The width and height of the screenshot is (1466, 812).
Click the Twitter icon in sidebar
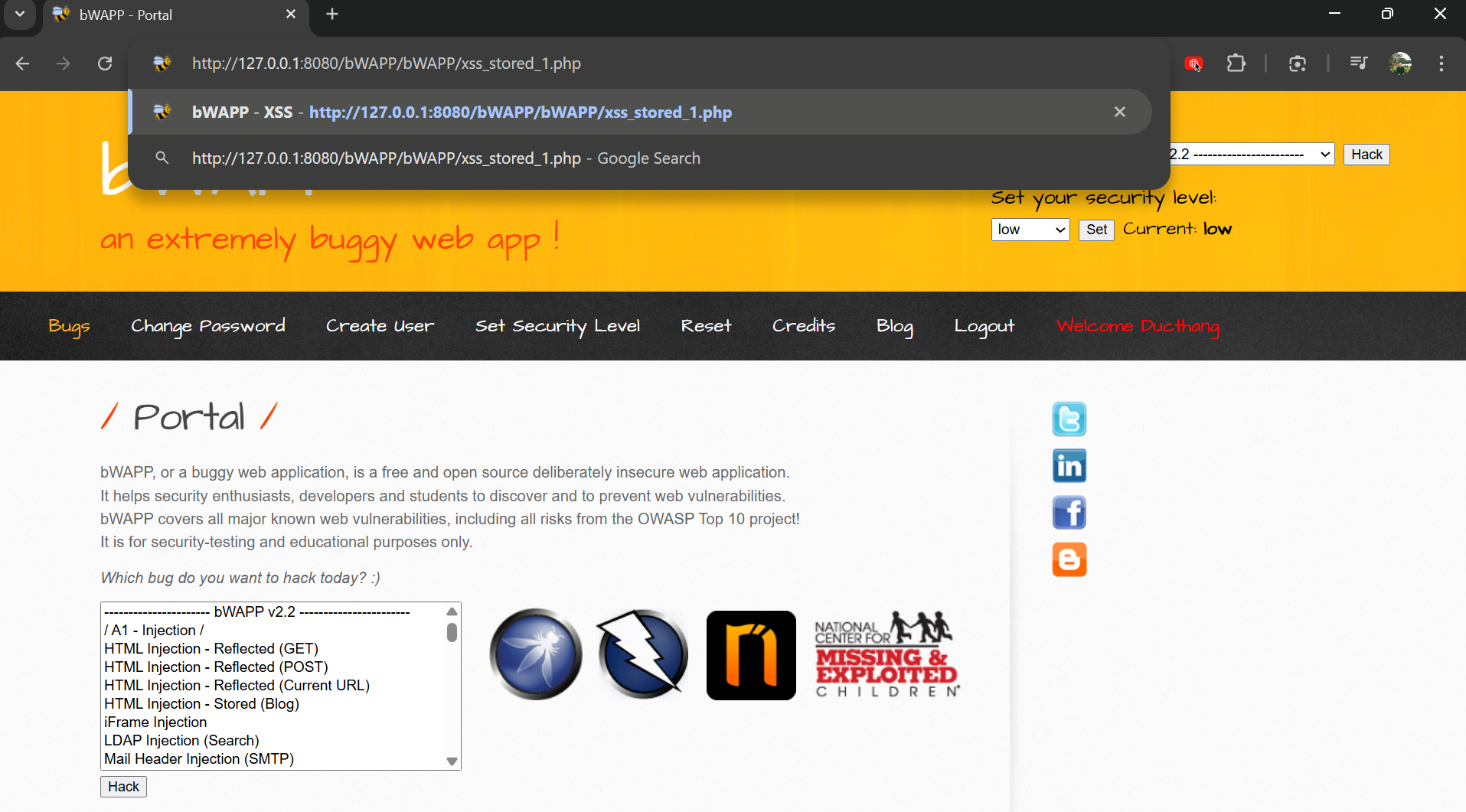(x=1069, y=419)
